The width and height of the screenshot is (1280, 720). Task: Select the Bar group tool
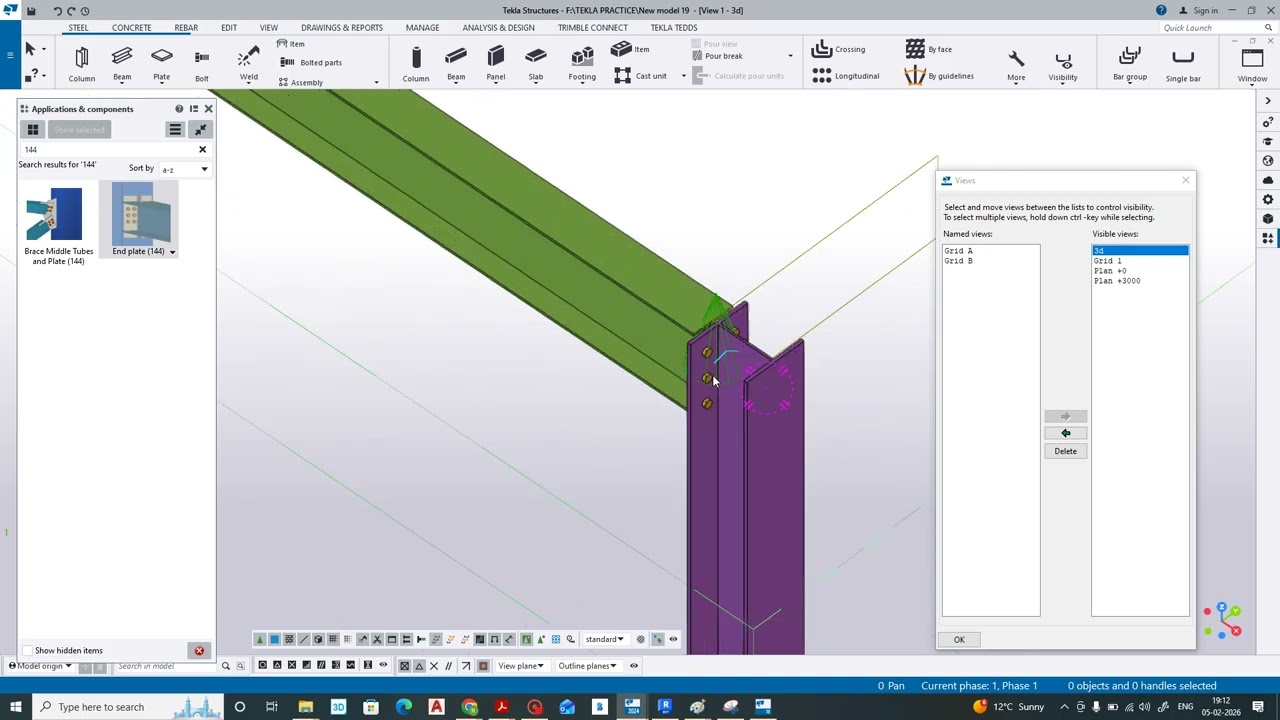click(x=1130, y=64)
